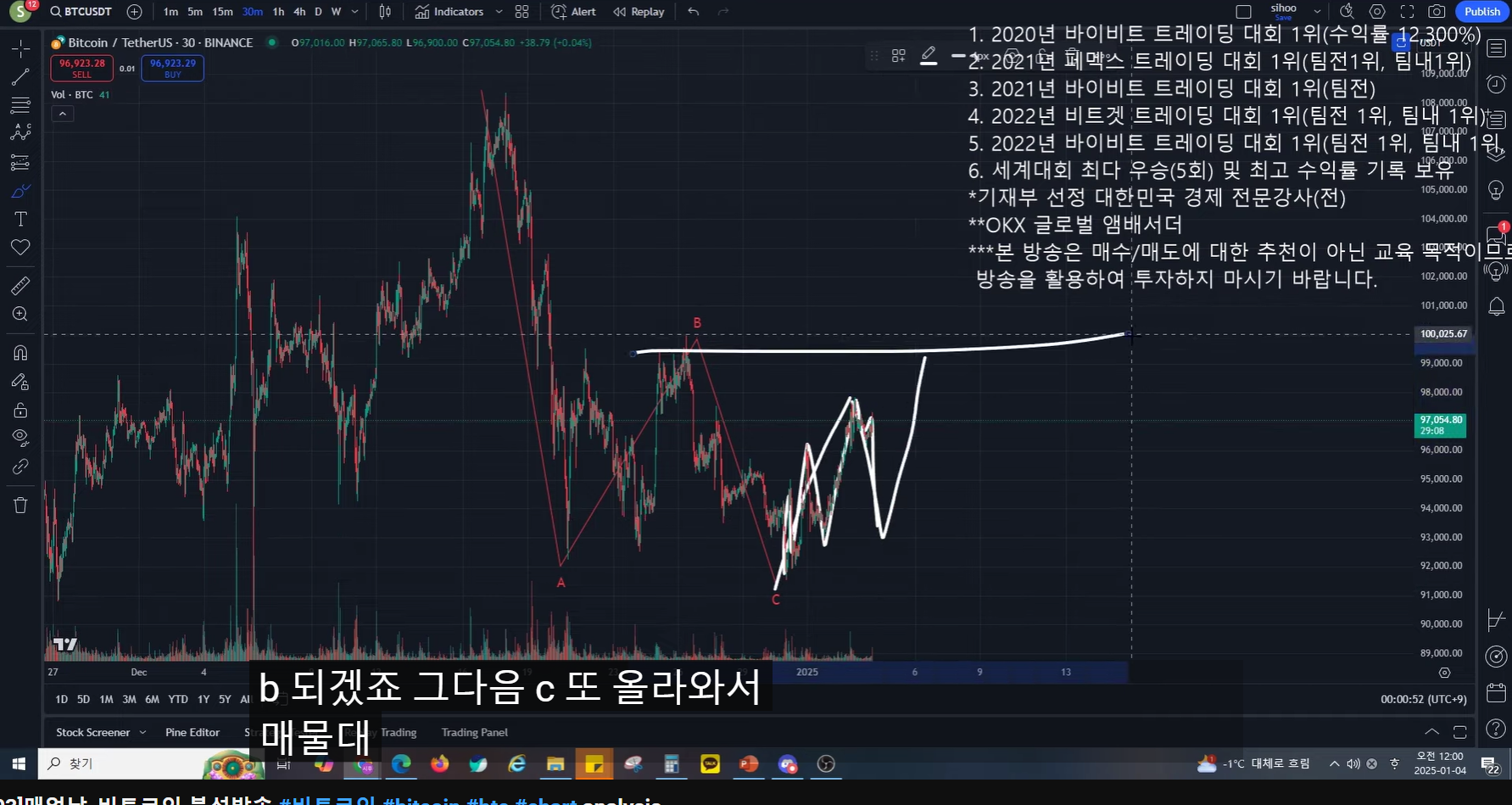Viewport: 1512px width, 805px height.
Task: Toggle the green market status dot
Action: click(x=271, y=42)
